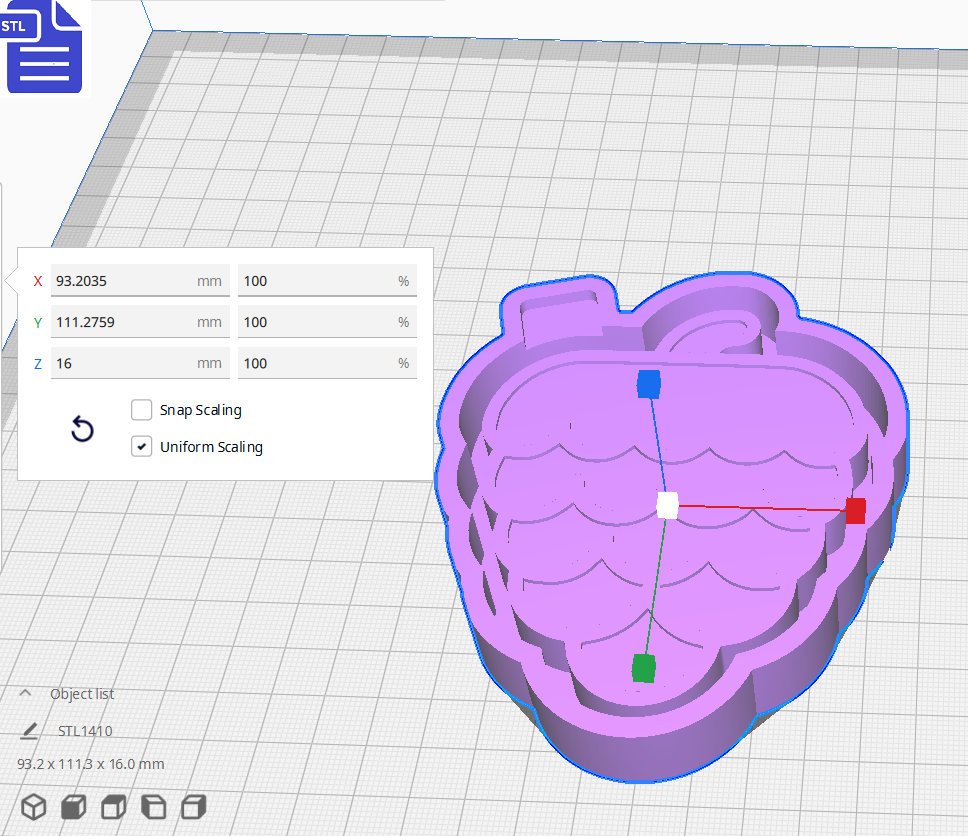Screen dimensions: 968x836
Task: Select the front view camera icon
Action: pos(73,806)
